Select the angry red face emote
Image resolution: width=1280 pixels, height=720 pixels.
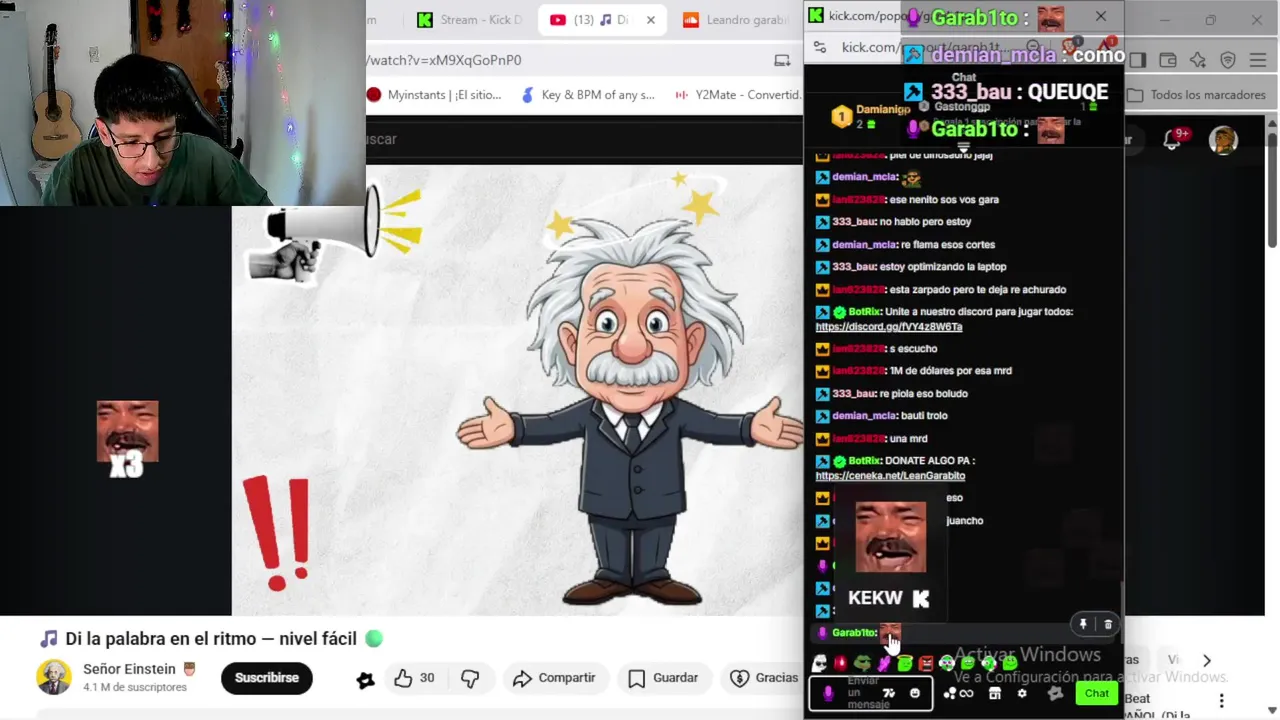click(926, 663)
